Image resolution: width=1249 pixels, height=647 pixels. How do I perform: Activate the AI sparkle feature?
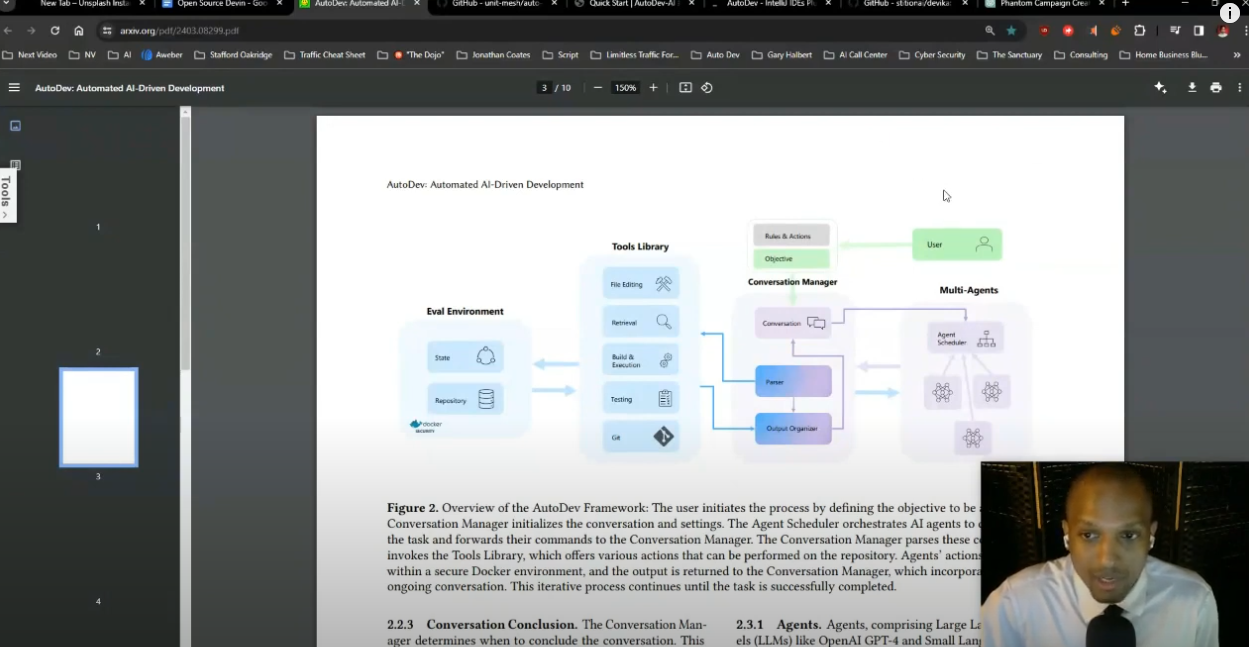[1159, 87]
